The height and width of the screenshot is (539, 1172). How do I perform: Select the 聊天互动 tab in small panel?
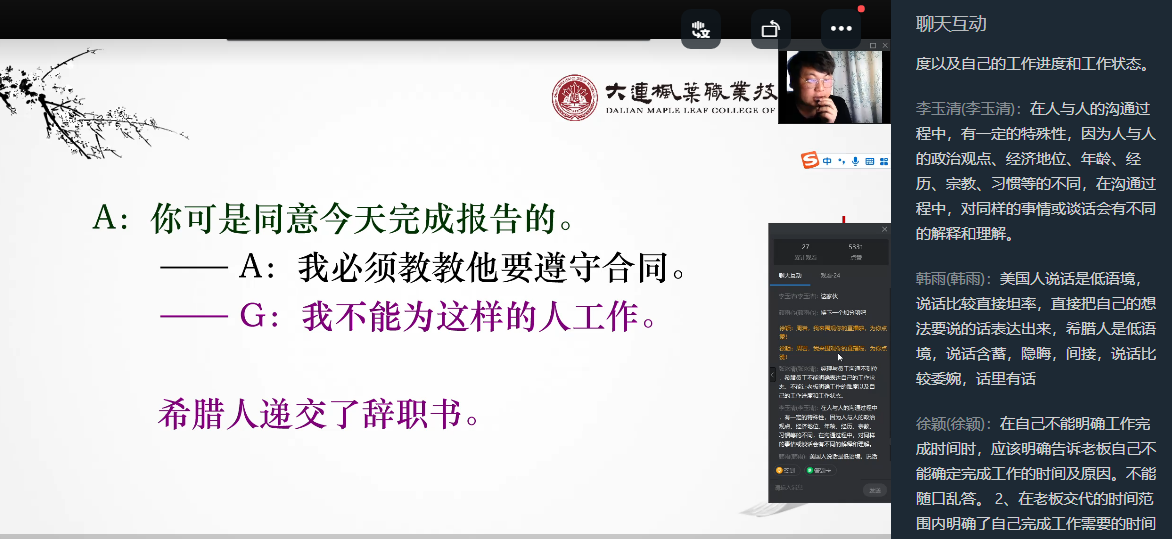click(790, 274)
